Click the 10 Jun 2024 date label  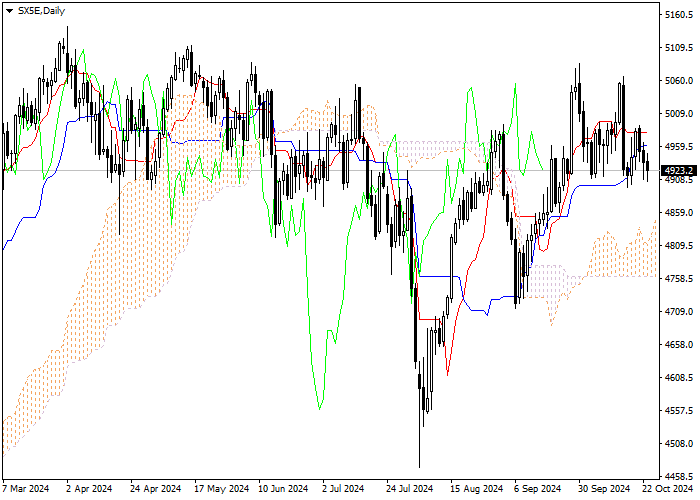[x=283, y=489]
